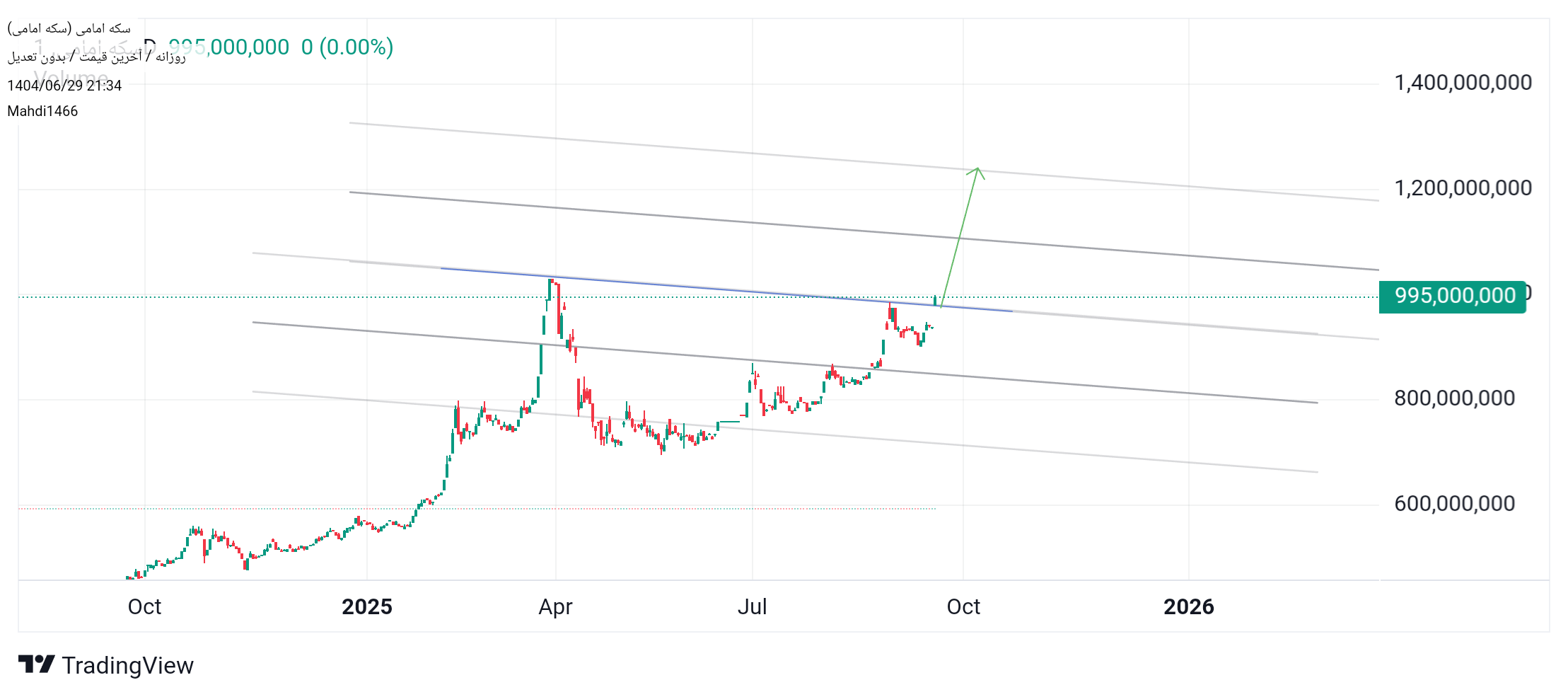Click the 0 (0.00%) change value in header
1568x697 pixels.
[x=347, y=47]
